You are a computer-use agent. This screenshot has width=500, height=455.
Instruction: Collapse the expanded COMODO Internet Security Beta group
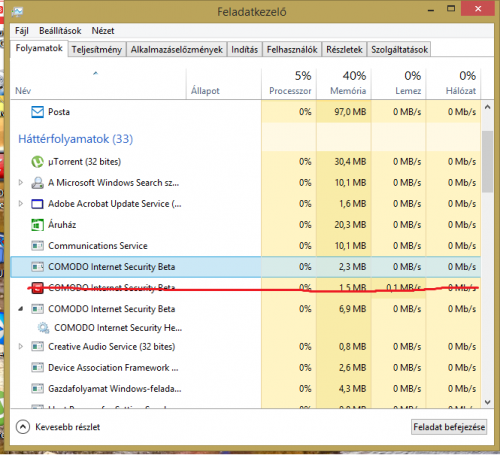[x=21, y=309]
